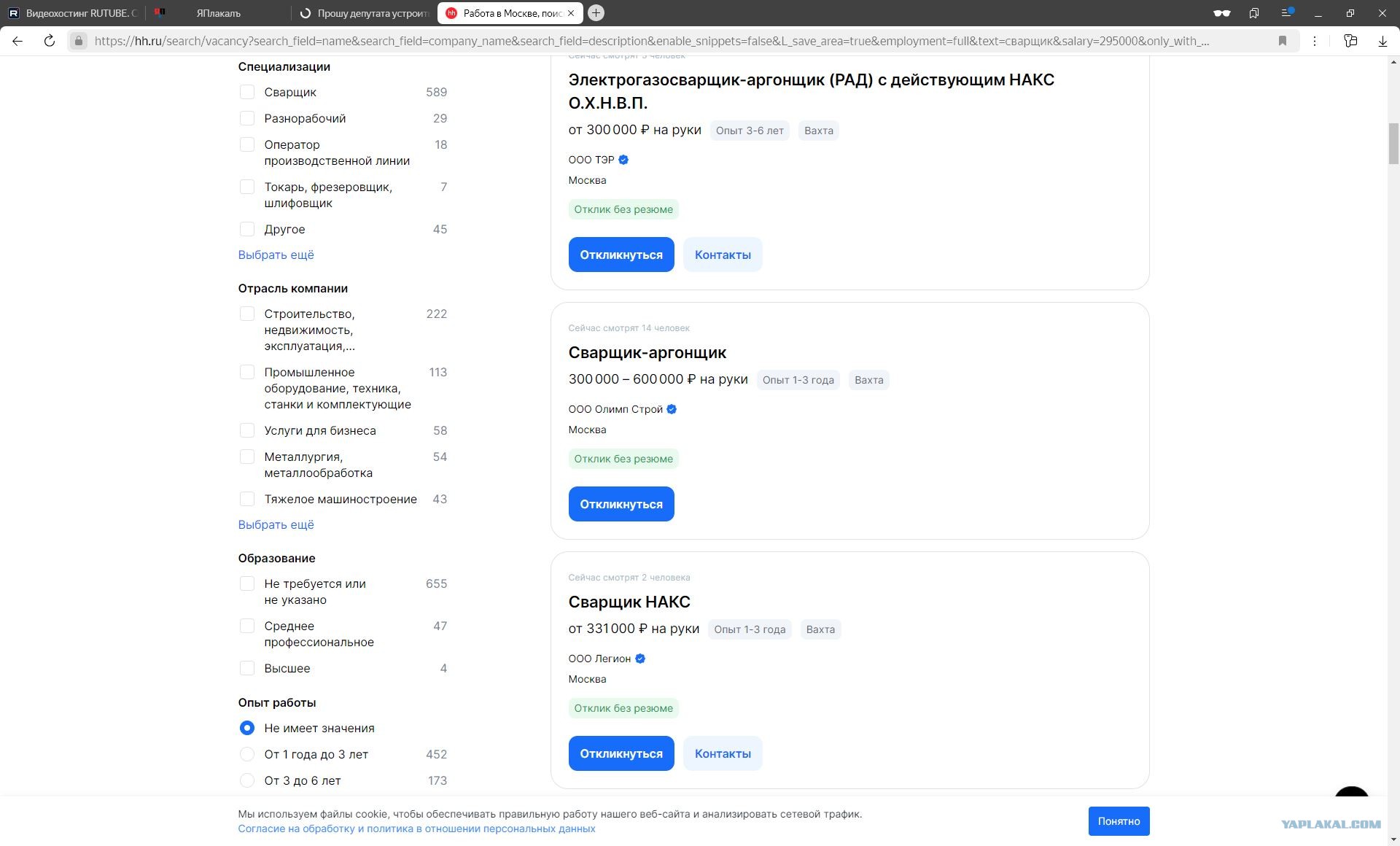
Task: Check Услуги для бизнеса checkbox
Action: [247, 430]
